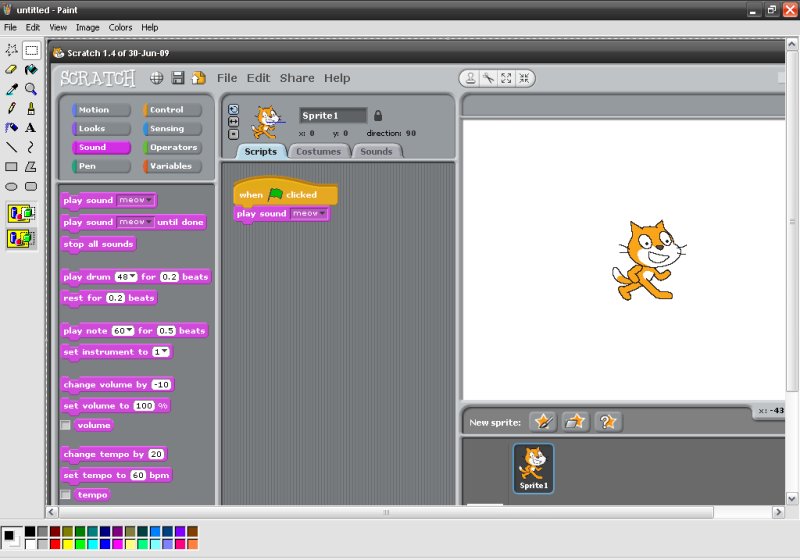Select the Text tool in Paint
Viewport: 800px width, 560px height.
coord(31,128)
